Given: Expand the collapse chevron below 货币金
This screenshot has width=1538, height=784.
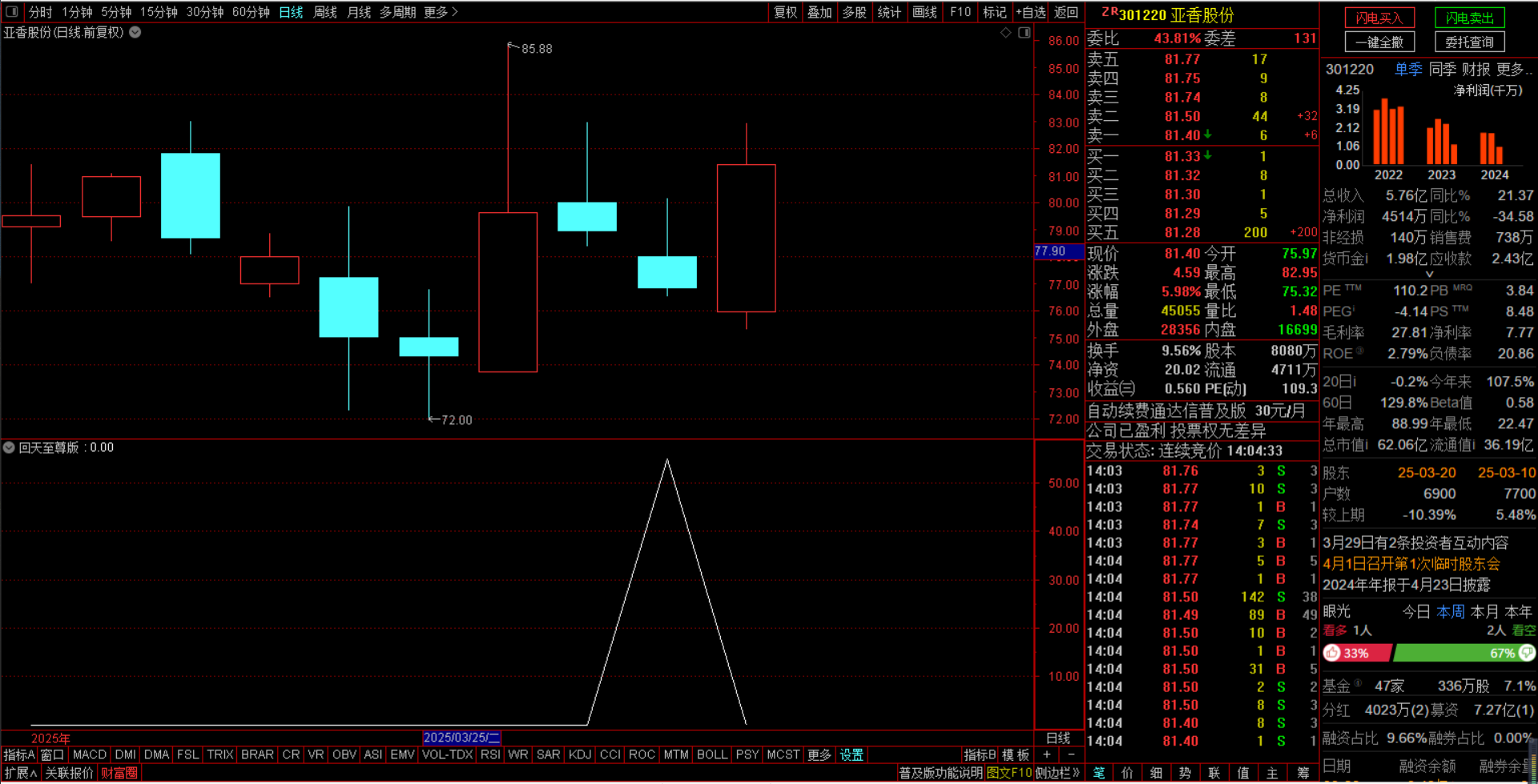Looking at the screenshot, I should [x=1429, y=274].
